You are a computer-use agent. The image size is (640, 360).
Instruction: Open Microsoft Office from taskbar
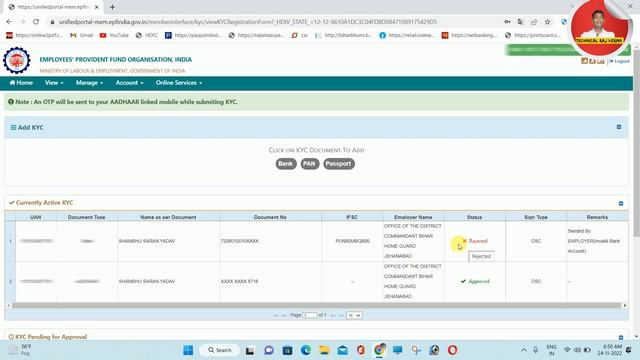pyautogui.click(x=361, y=350)
